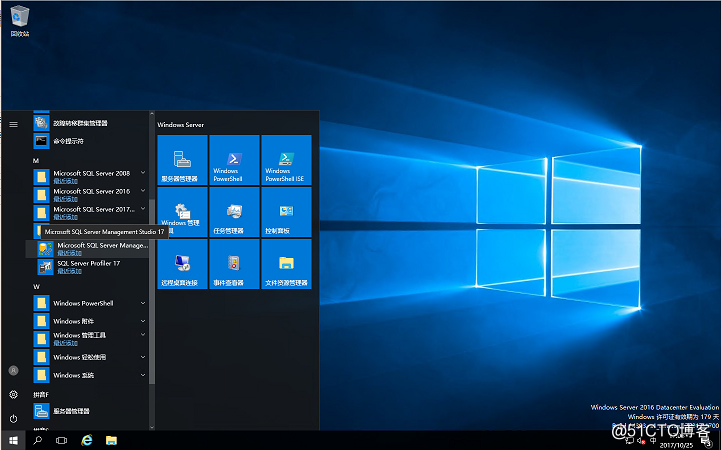Open the 服务器管理器 tile
The height and width of the screenshot is (450, 721).
182,160
